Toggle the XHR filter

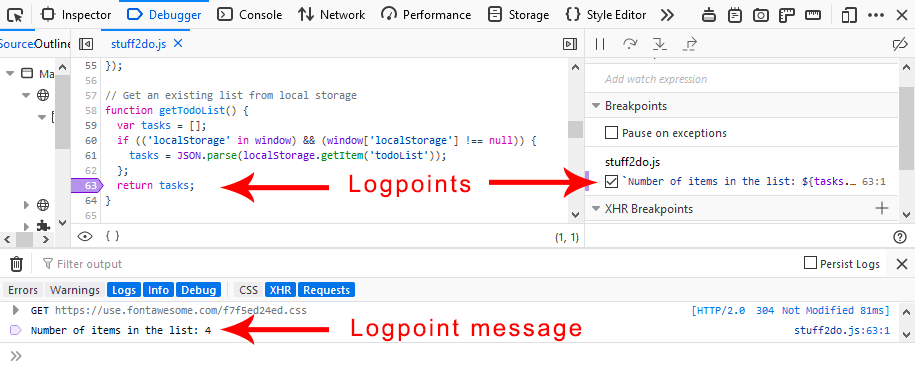point(281,290)
